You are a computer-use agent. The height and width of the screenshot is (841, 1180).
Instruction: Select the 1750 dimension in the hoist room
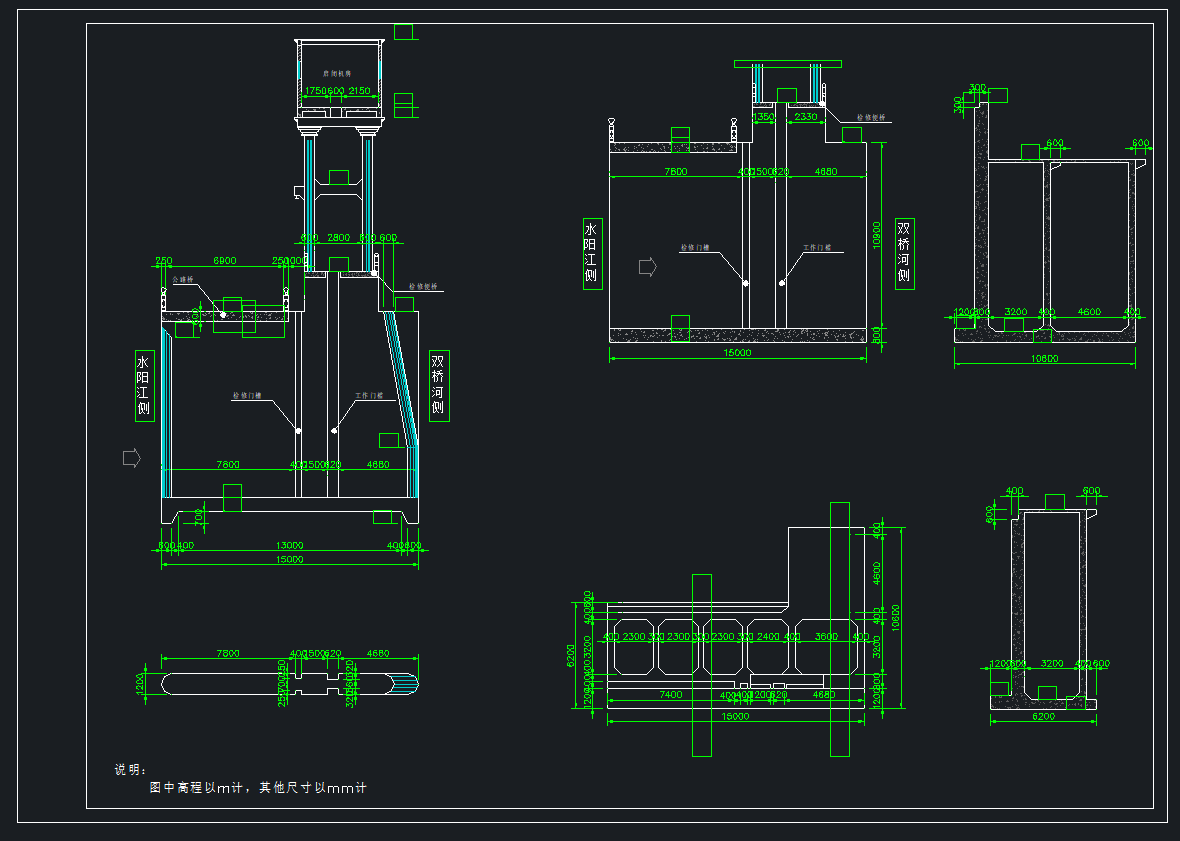[315, 91]
